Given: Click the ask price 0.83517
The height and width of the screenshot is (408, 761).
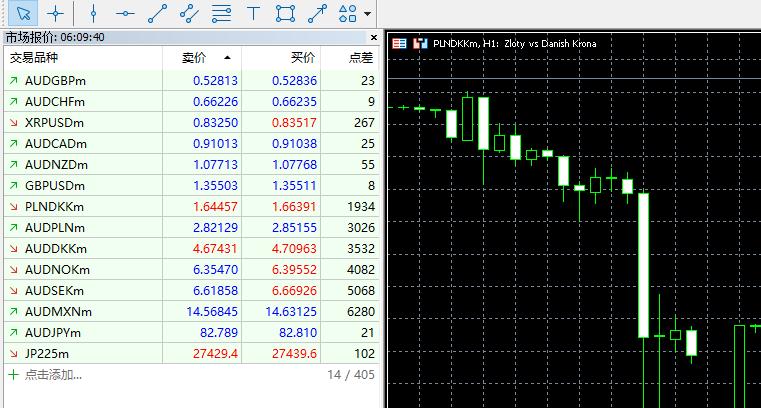Looking at the screenshot, I should pos(295,123).
